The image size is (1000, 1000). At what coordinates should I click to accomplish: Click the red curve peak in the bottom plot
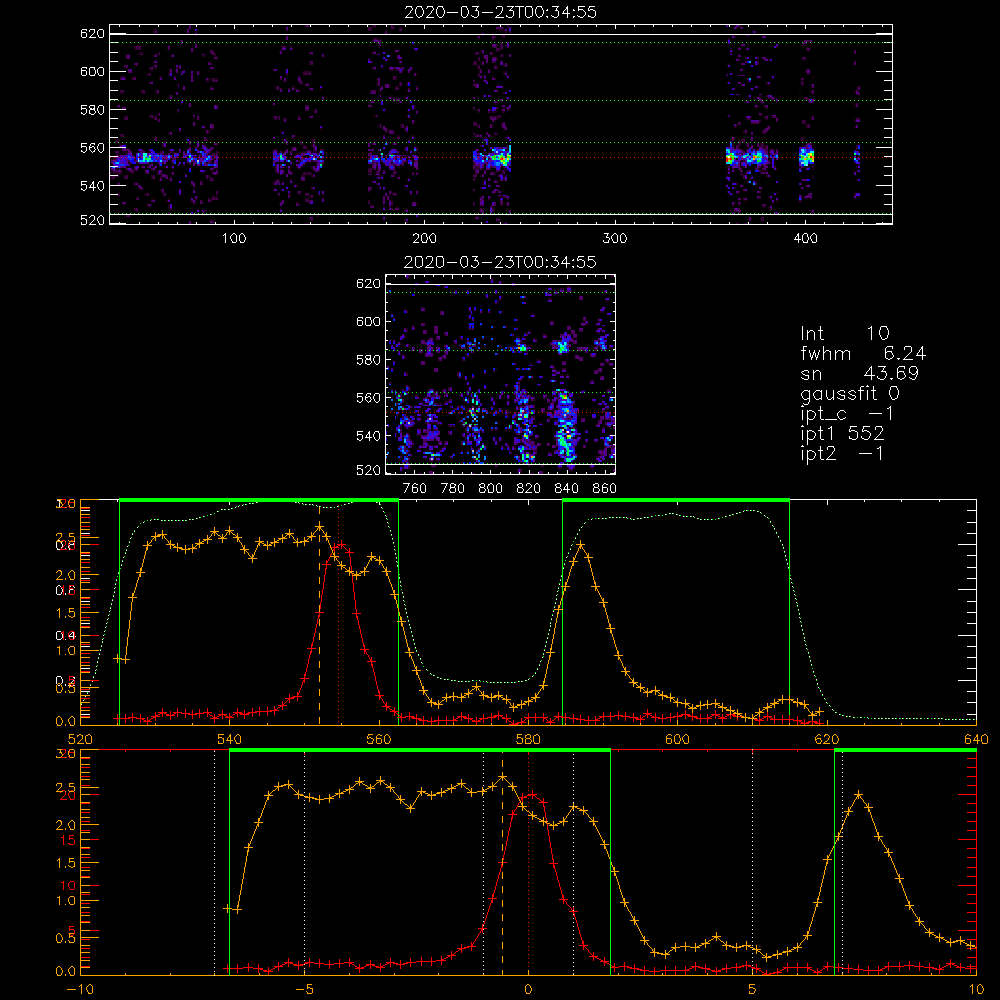[x=532, y=795]
